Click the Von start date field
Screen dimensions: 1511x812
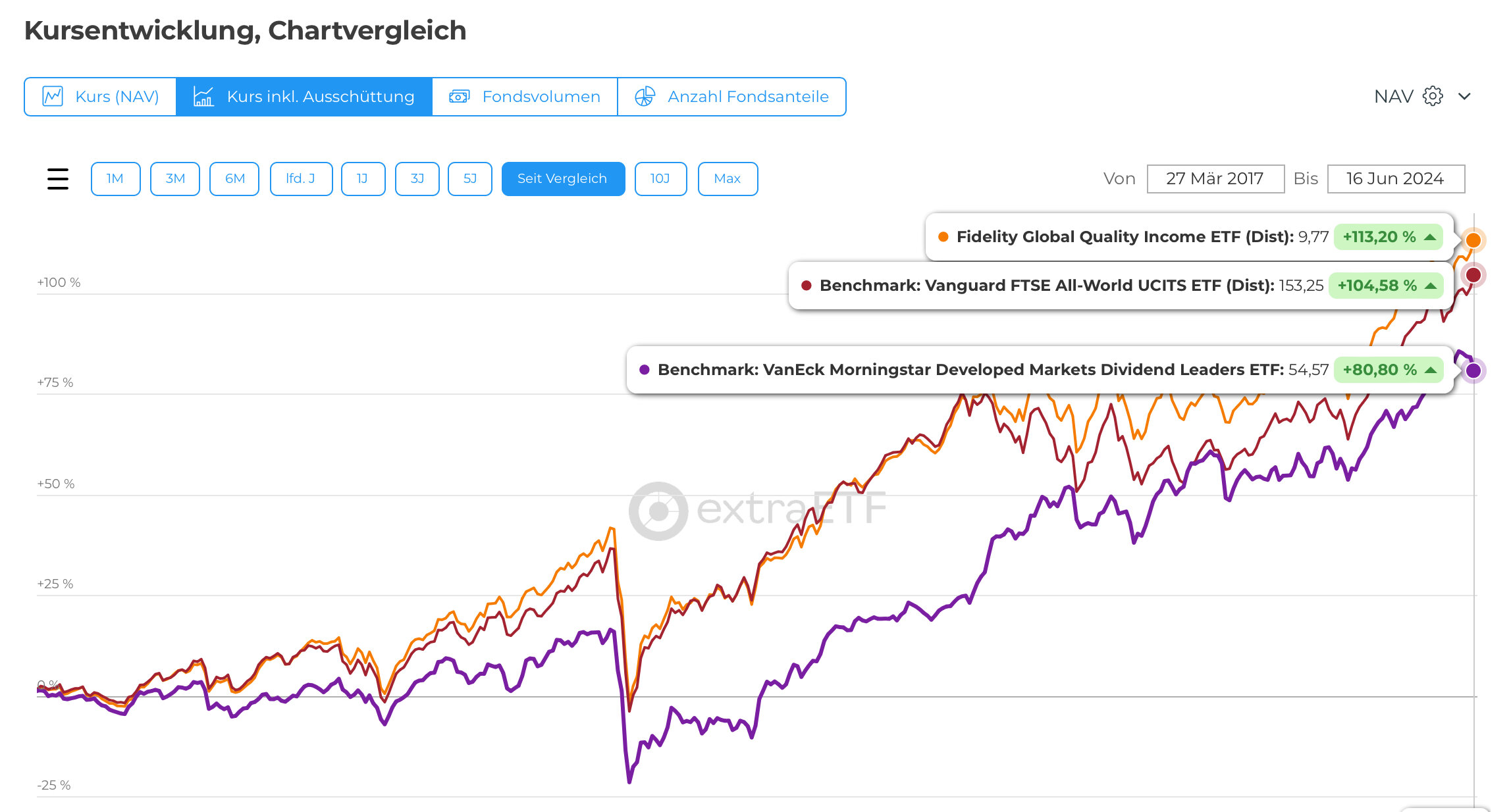[1215, 179]
